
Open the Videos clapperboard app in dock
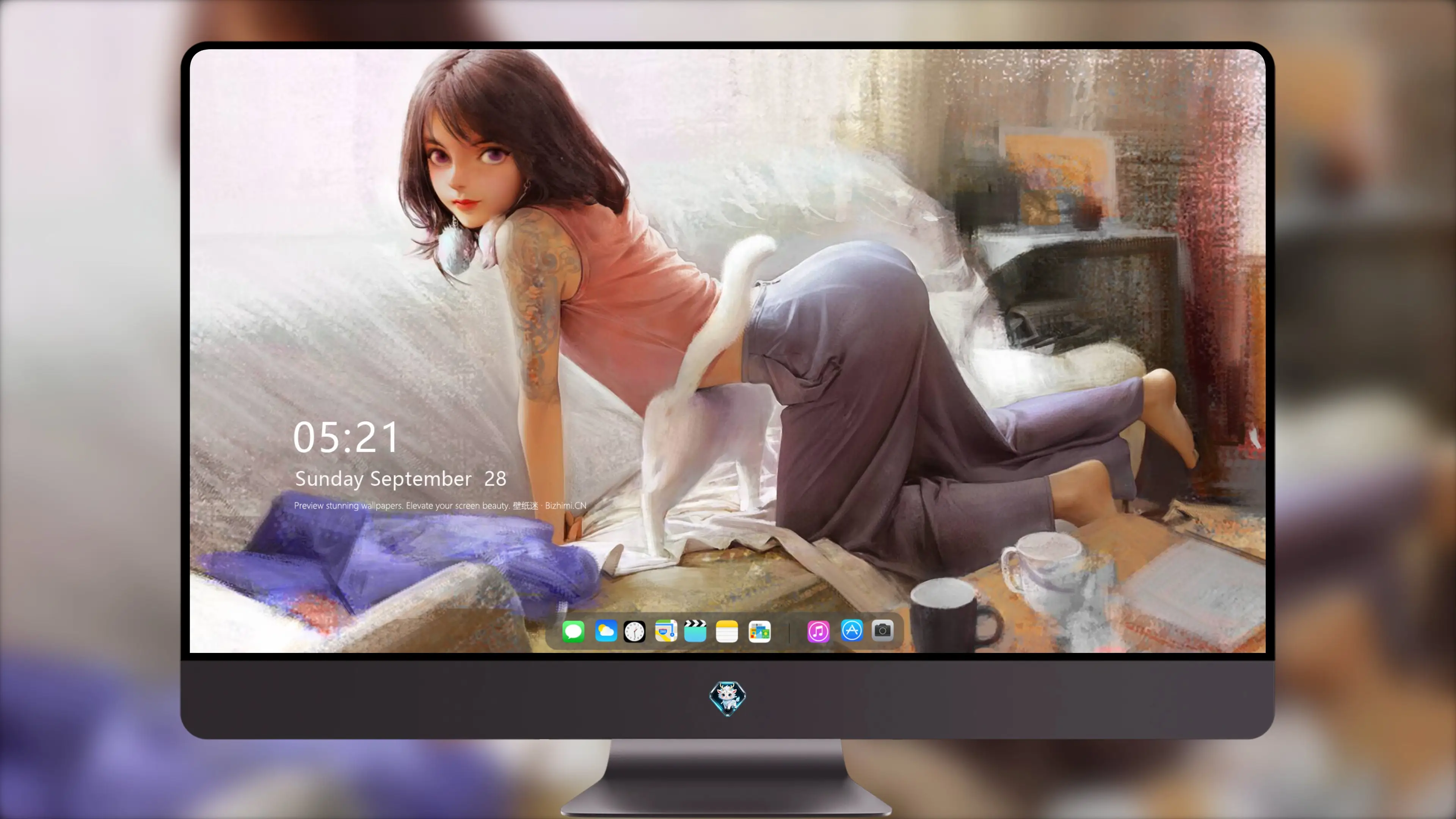tap(695, 631)
